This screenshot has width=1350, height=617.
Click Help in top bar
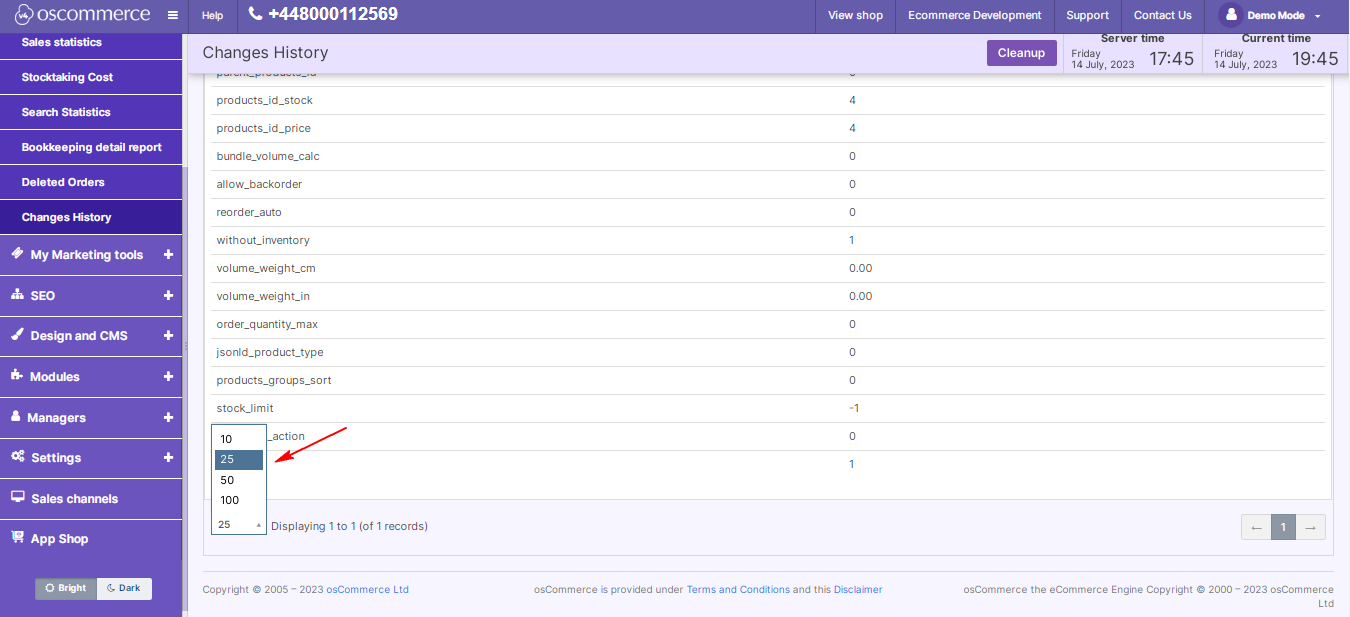[213, 16]
